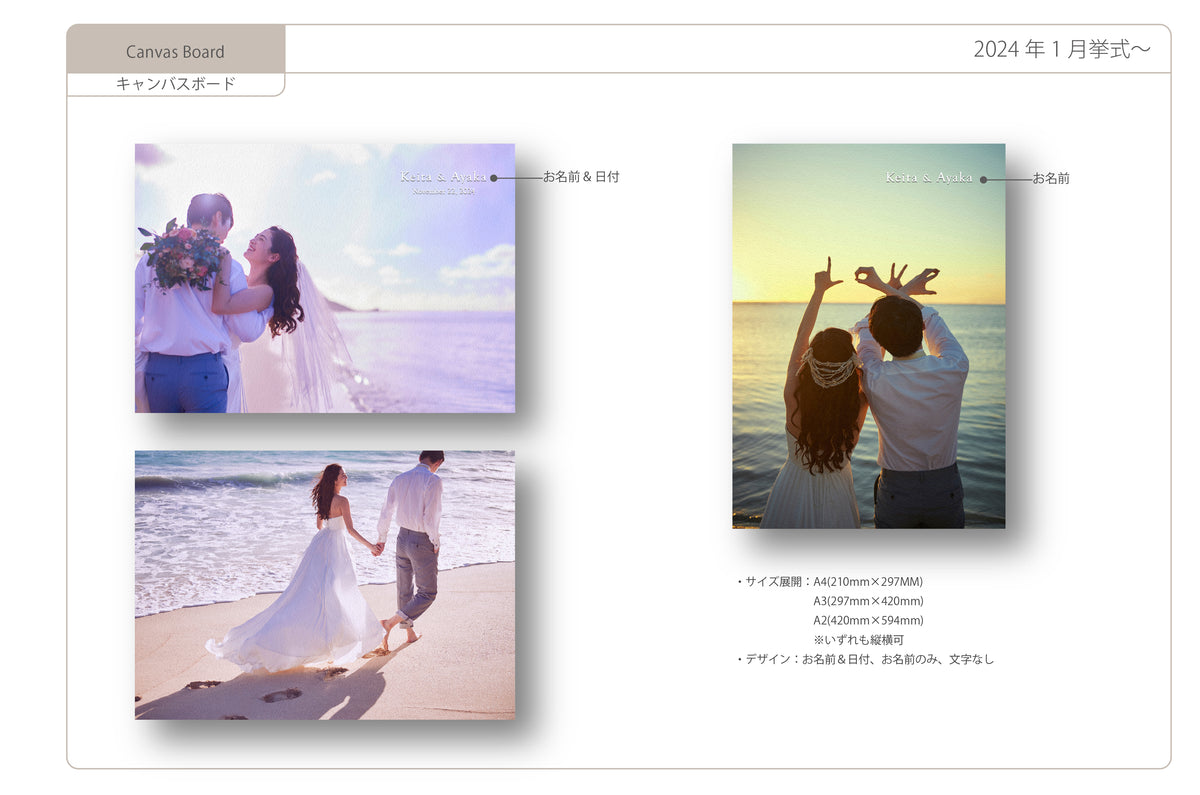Select the お名前＆日付 callout label
Image resolution: width=1200 pixels, height=795 pixels.
click(581, 177)
